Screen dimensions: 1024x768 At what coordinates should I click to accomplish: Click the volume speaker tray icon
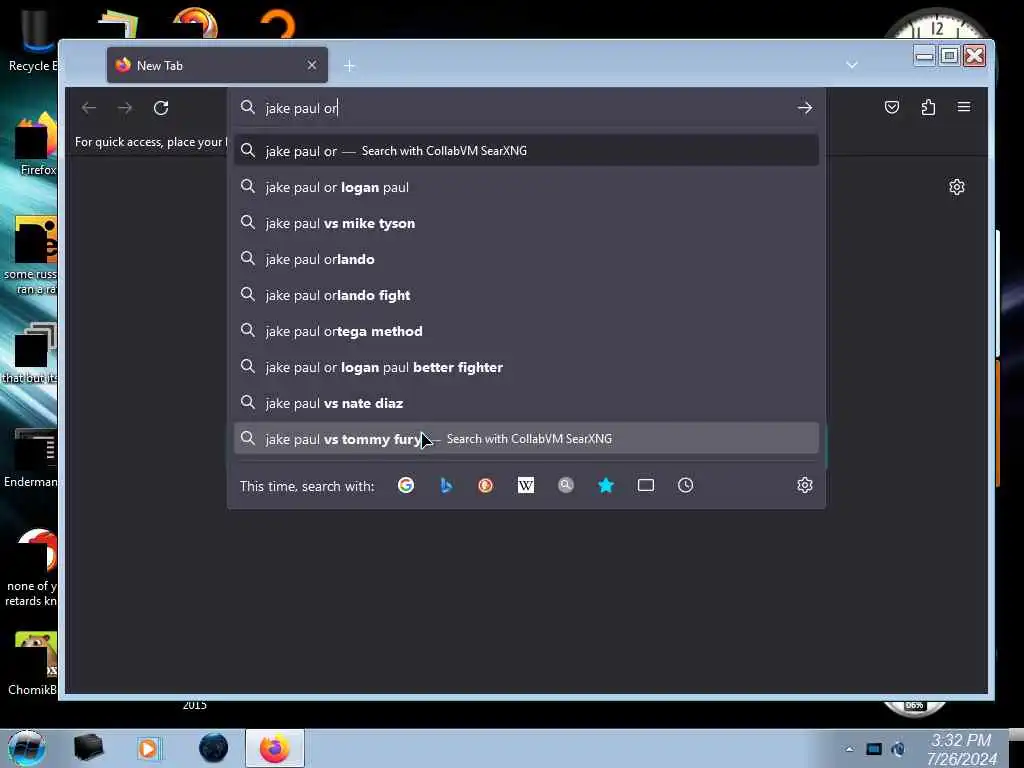tap(899, 750)
